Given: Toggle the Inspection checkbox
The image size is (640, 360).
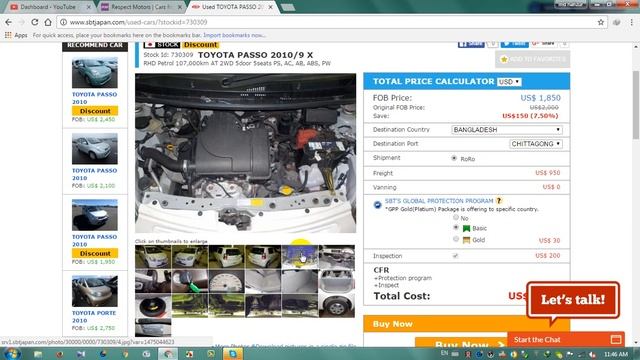Looking at the screenshot, I should click(x=455, y=256).
